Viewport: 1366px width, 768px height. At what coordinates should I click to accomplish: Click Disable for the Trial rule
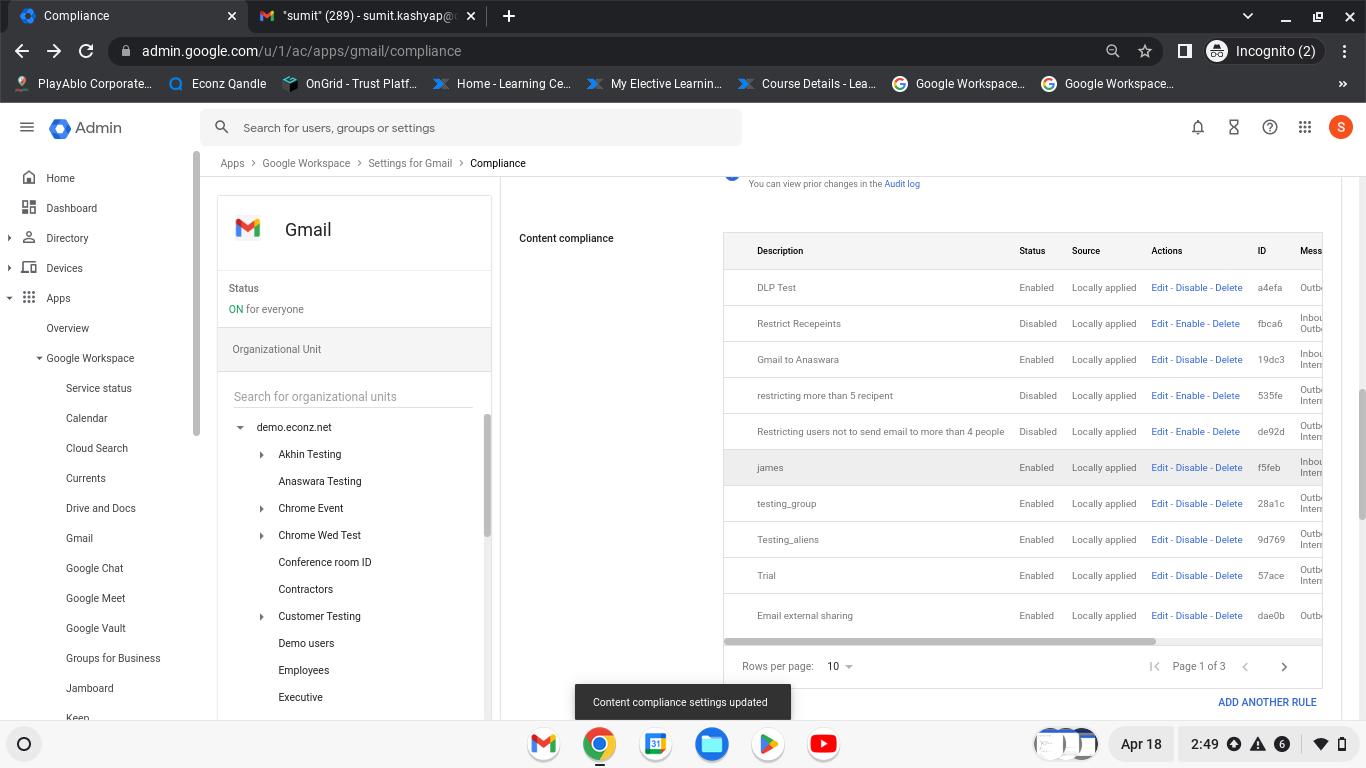1192,576
